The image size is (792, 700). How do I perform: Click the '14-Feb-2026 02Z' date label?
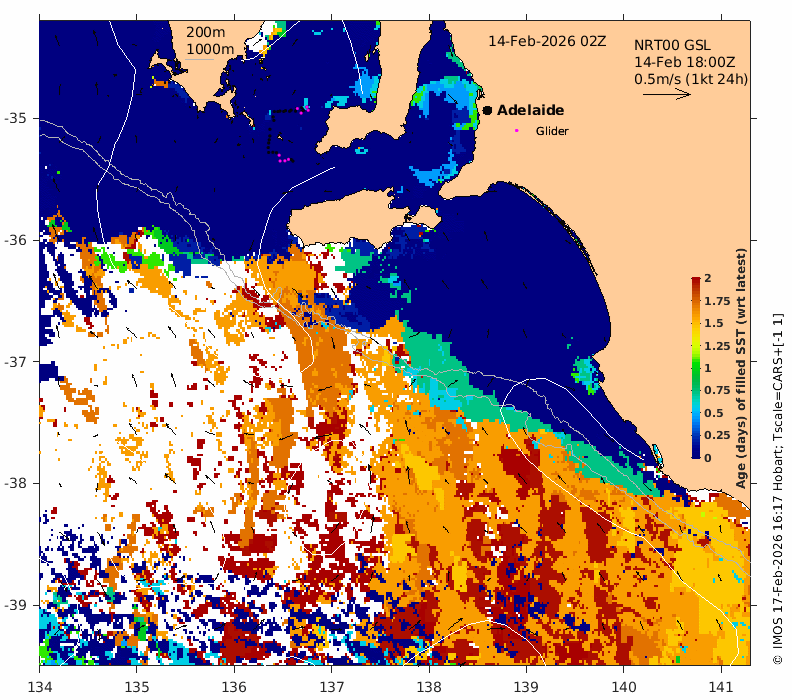547,41
